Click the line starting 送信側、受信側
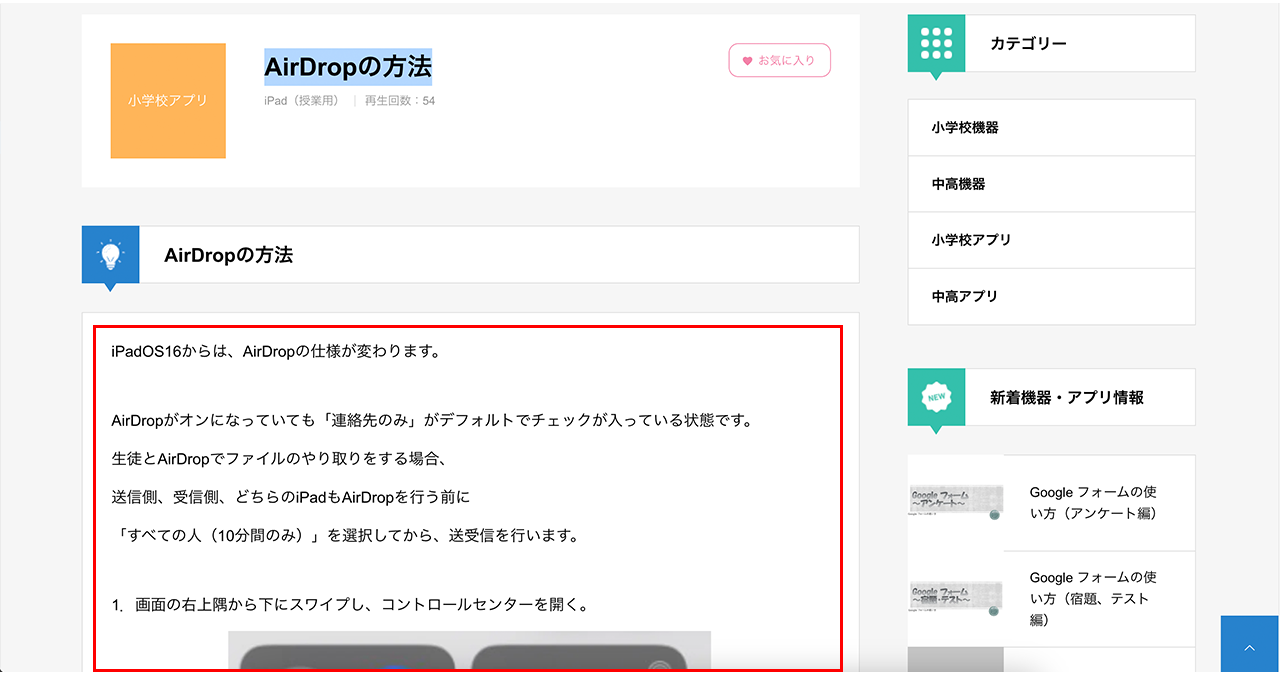 tap(291, 497)
